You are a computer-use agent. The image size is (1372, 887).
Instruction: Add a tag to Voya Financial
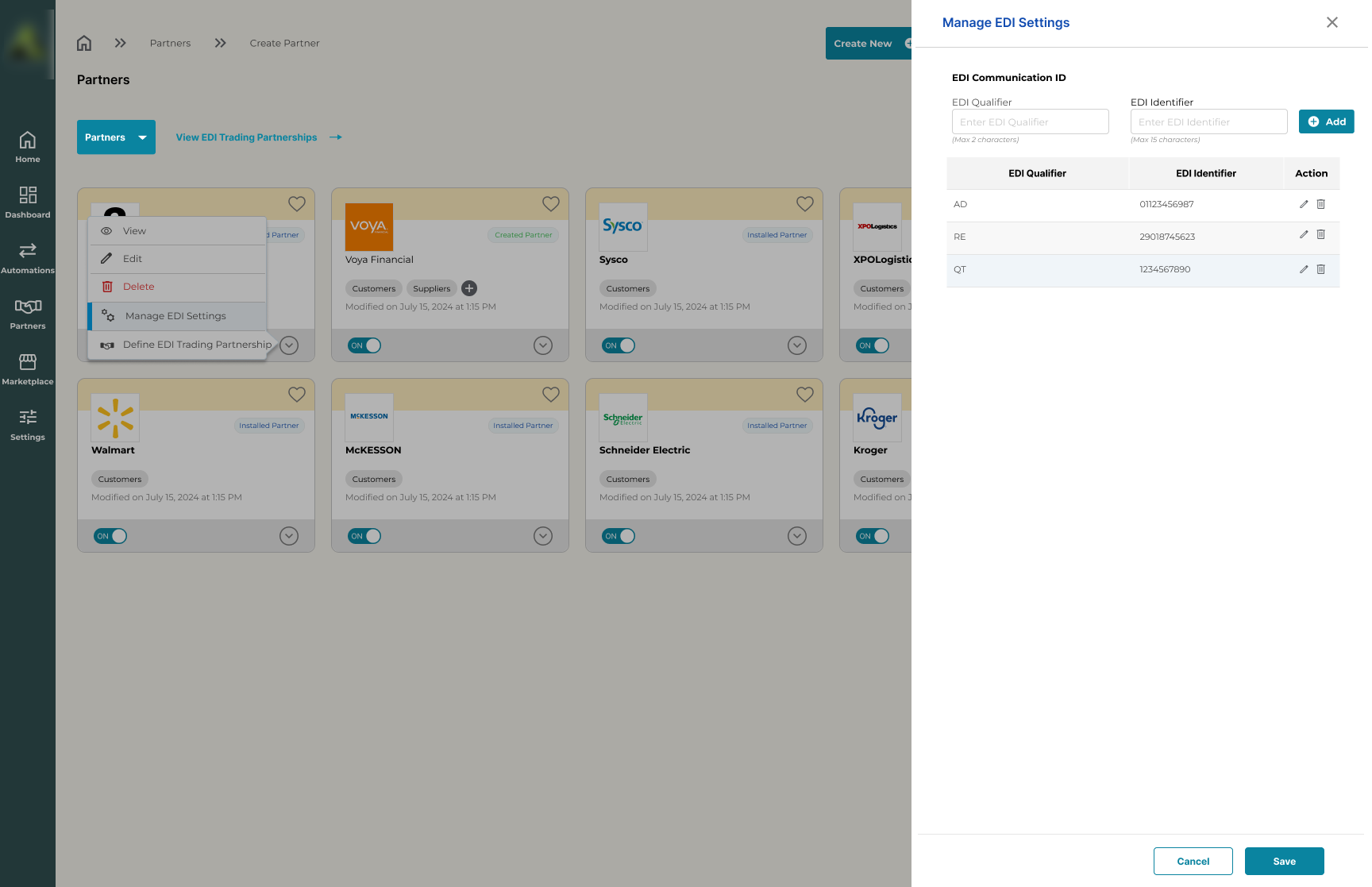point(469,288)
